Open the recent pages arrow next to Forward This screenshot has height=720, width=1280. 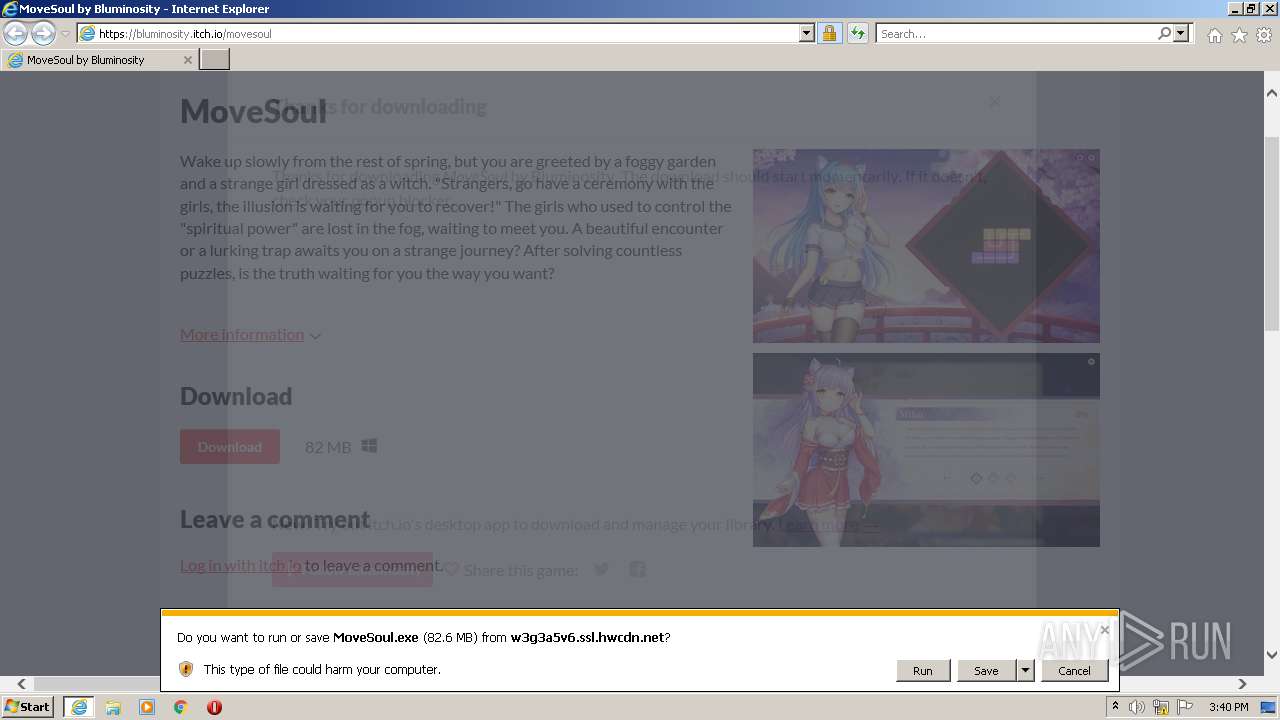pyautogui.click(x=65, y=34)
